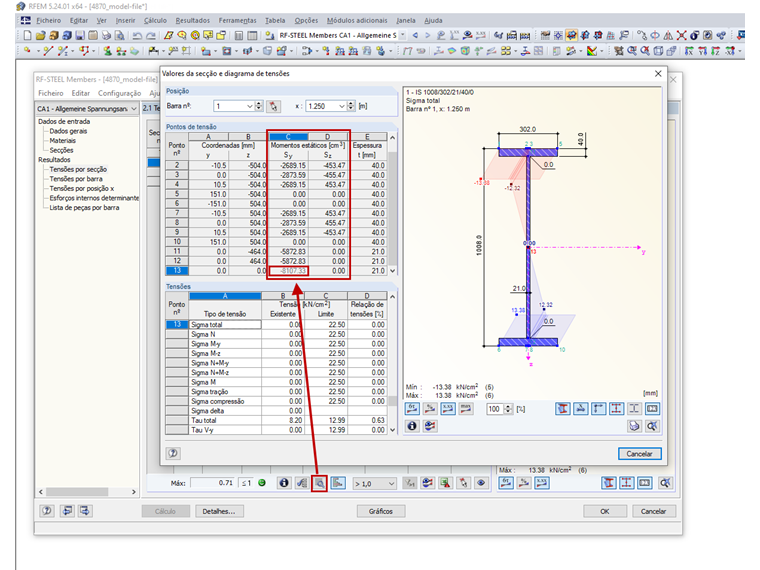Open the Ferramentas menu

coord(237,20)
